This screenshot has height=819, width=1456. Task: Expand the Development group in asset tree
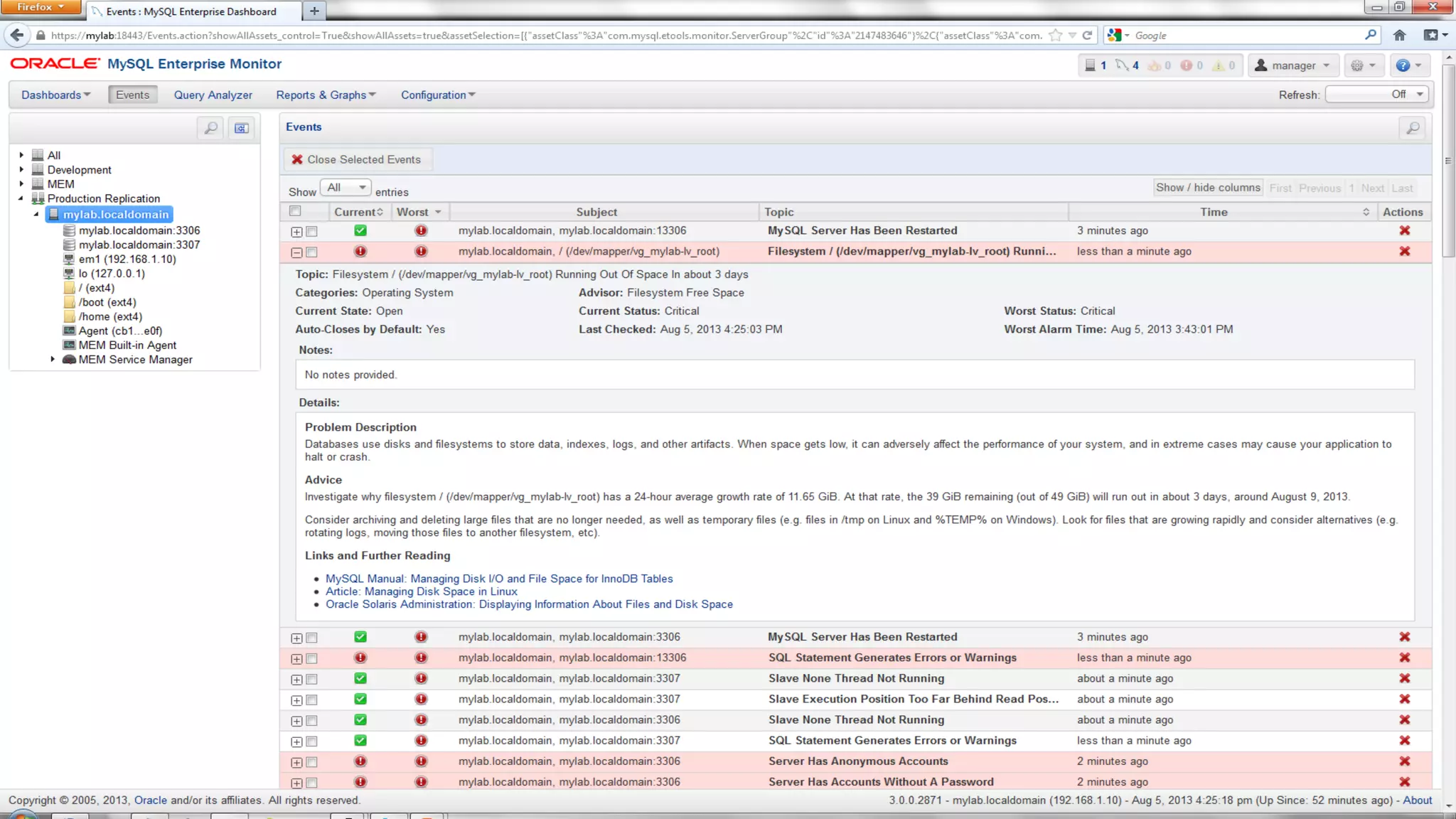point(21,169)
